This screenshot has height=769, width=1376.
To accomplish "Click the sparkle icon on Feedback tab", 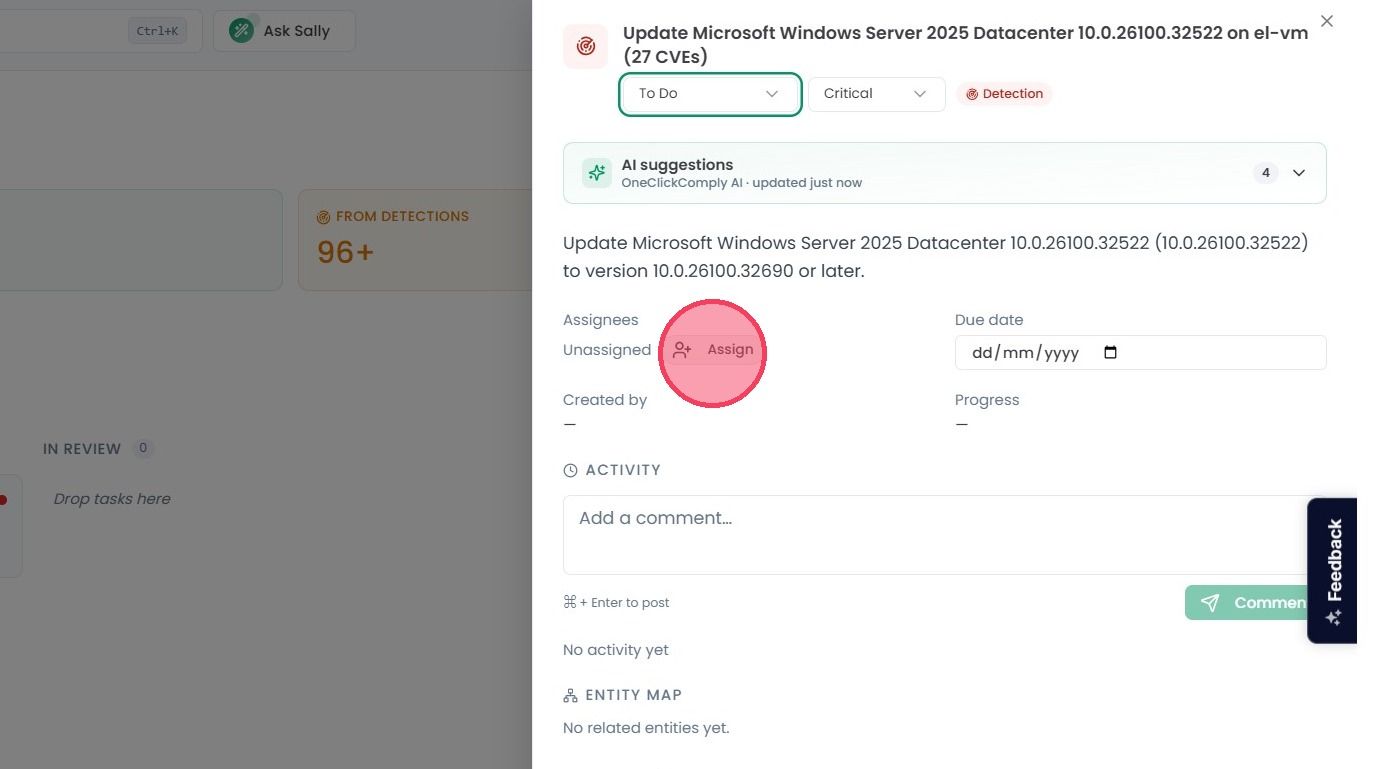I will point(1333,618).
